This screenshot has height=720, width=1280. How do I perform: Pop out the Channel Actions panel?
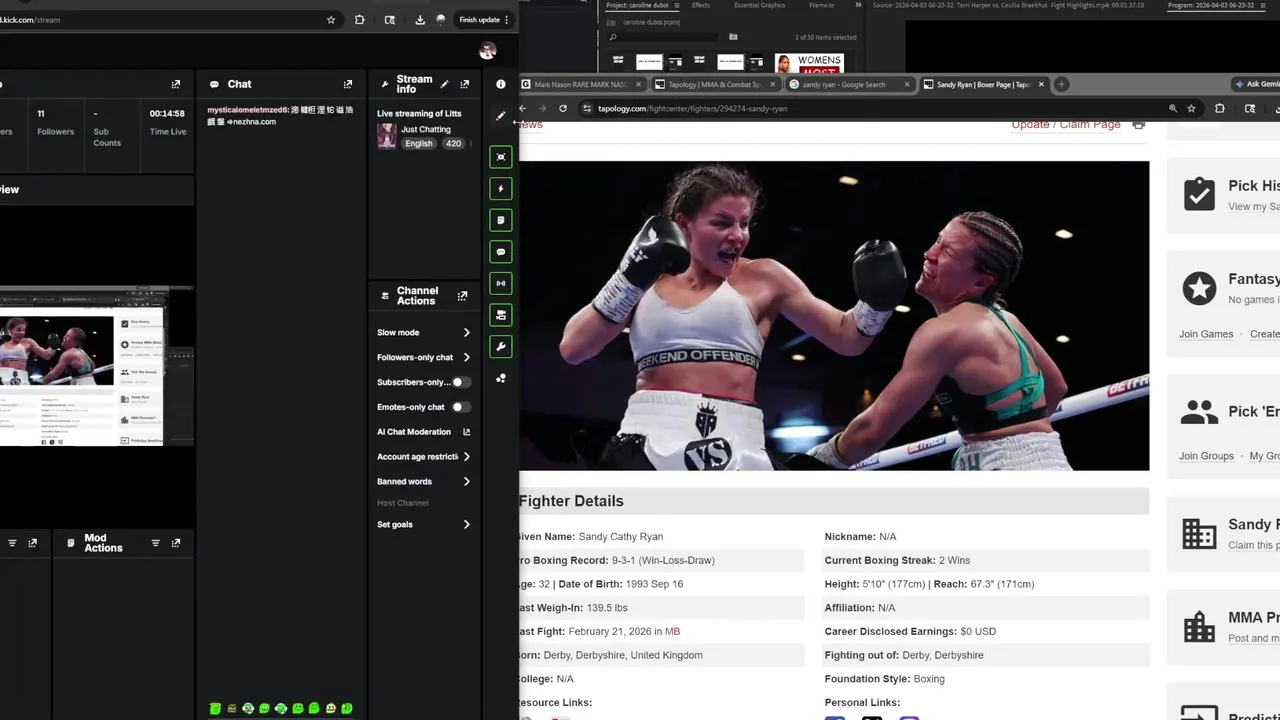pyautogui.click(x=462, y=296)
